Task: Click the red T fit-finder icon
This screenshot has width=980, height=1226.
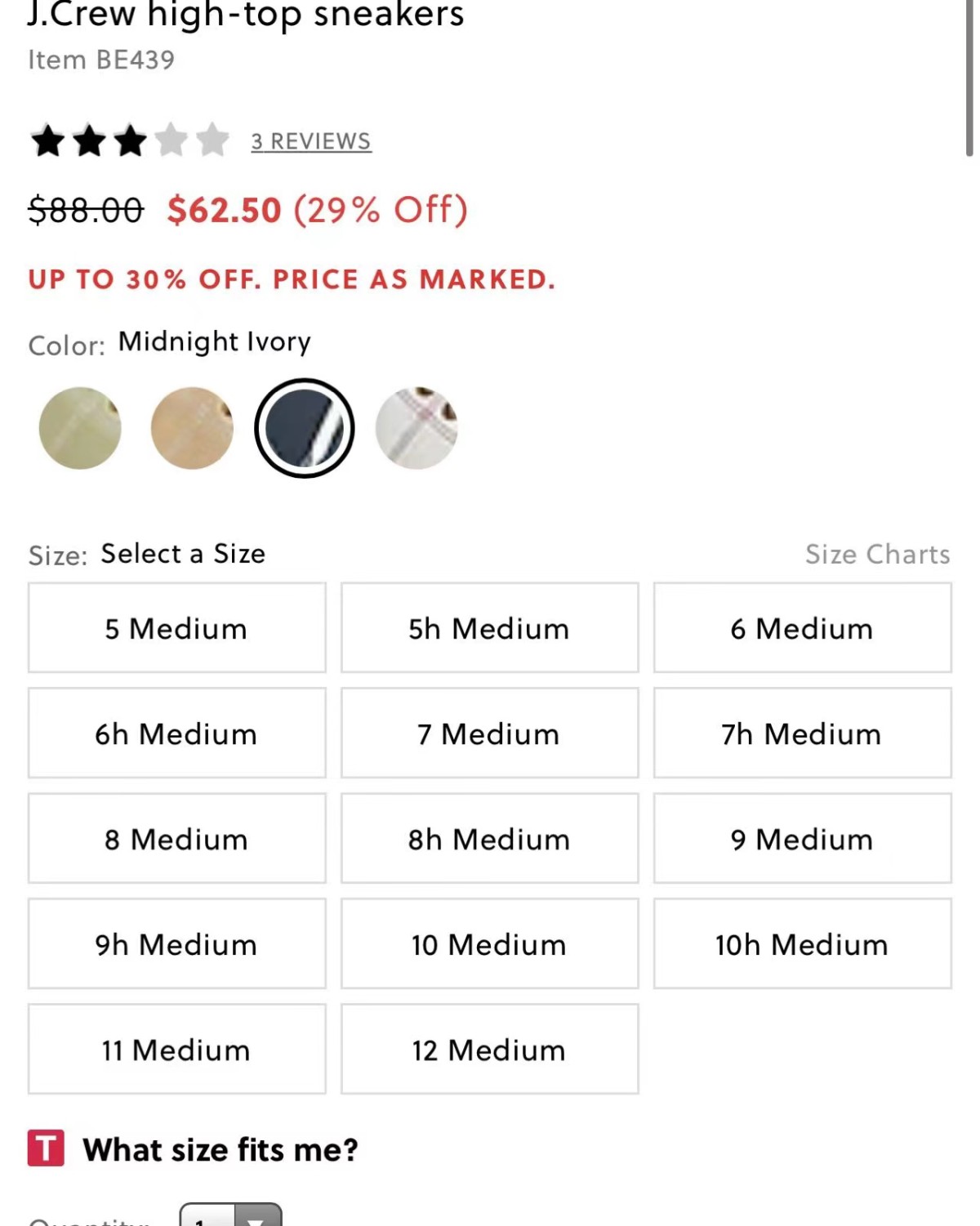Action: pos(46,1148)
